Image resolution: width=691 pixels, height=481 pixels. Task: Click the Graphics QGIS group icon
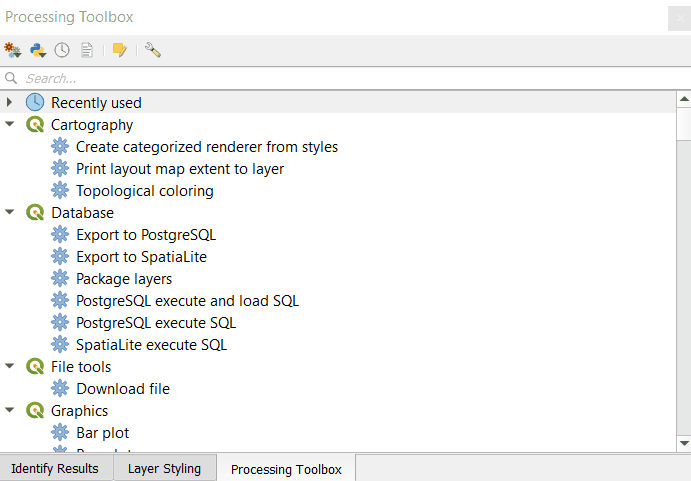tap(35, 410)
